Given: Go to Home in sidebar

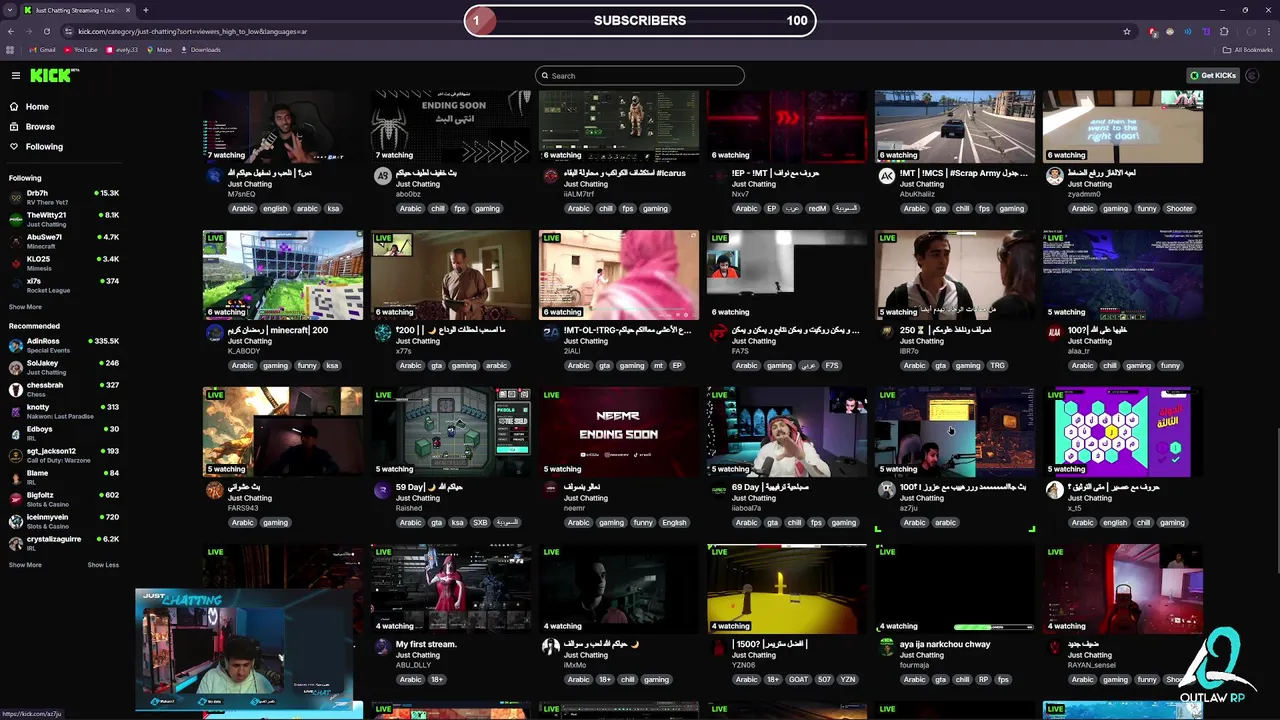Looking at the screenshot, I should [x=37, y=106].
